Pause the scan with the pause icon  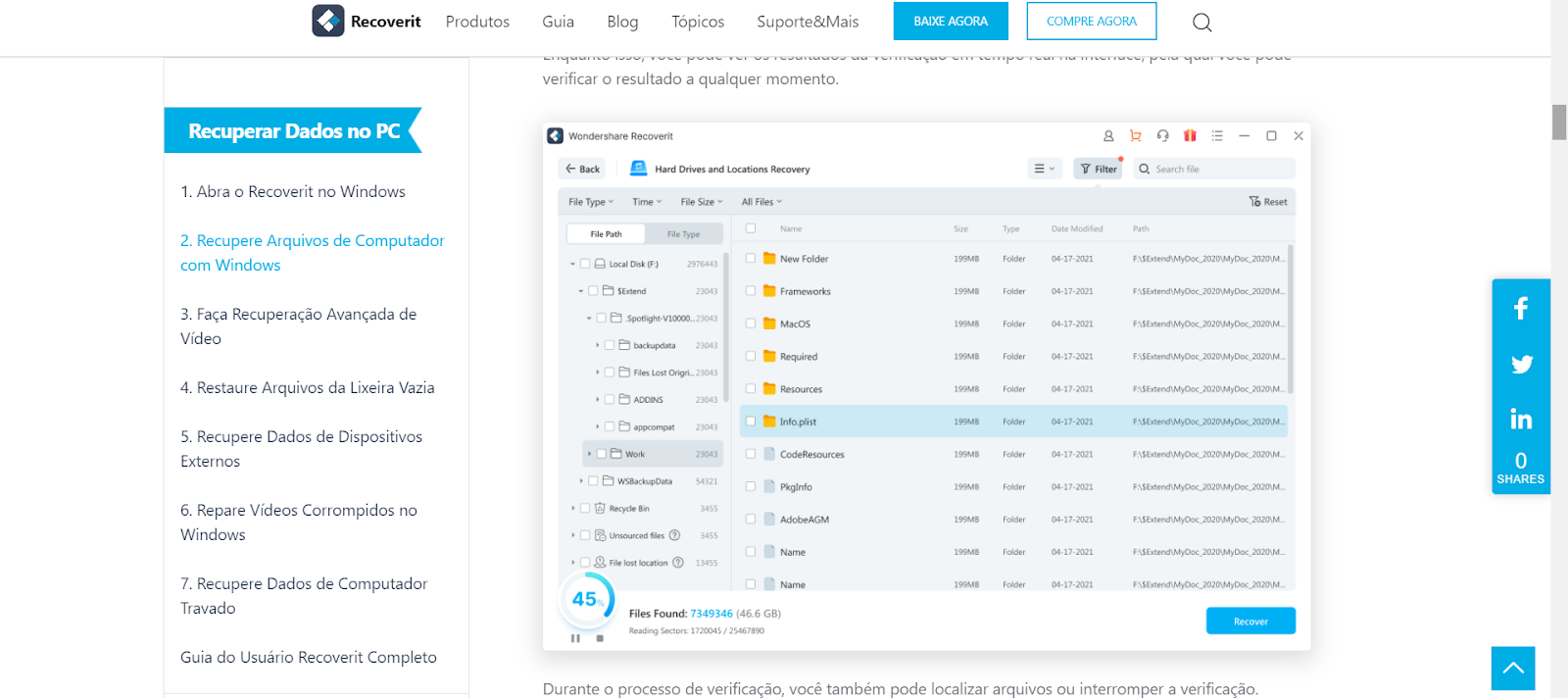point(575,638)
